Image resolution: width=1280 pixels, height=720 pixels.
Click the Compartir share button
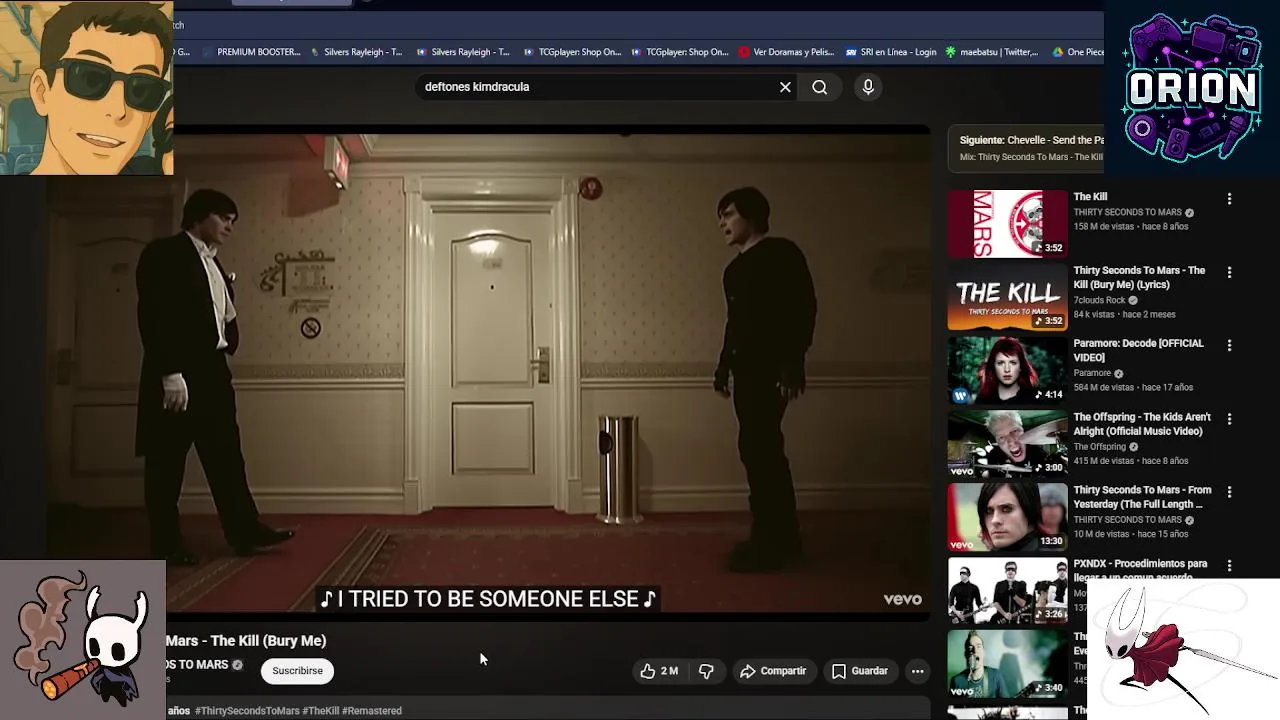[773, 671]
